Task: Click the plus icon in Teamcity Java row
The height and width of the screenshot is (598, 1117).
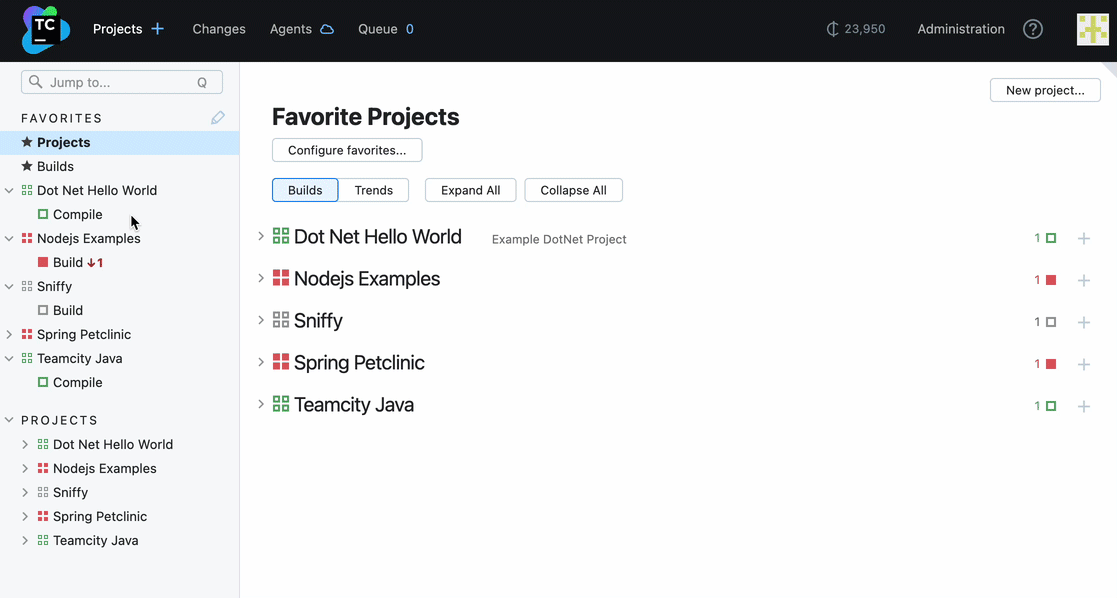Action: (x=1084, y=407)
